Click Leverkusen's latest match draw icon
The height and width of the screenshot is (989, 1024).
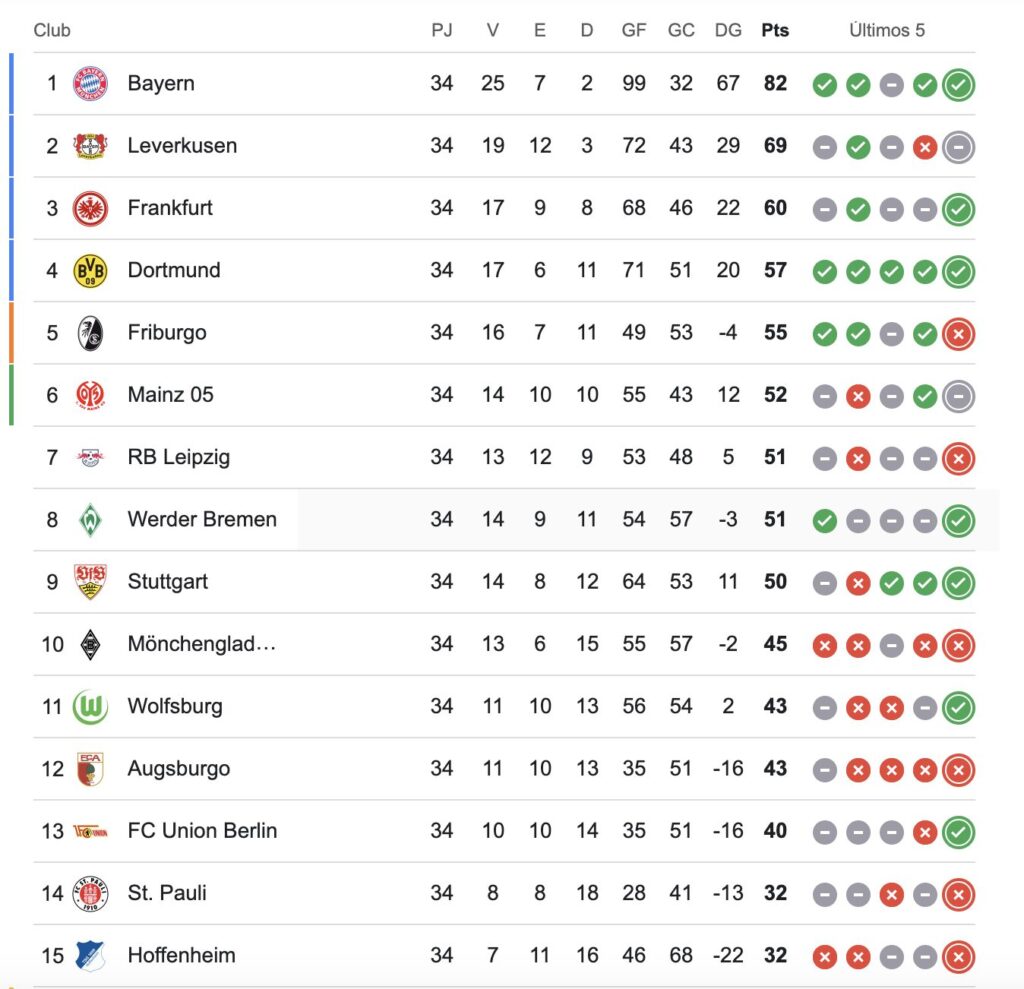pyautogui.click(x=958, y=147)
